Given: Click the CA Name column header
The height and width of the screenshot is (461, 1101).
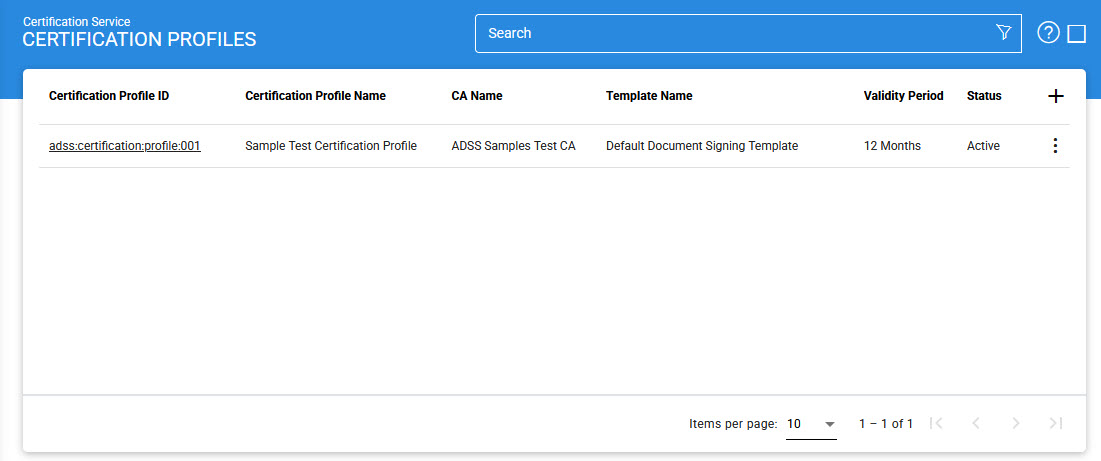Looking at the screenshot, I should (x=477, y=96).
